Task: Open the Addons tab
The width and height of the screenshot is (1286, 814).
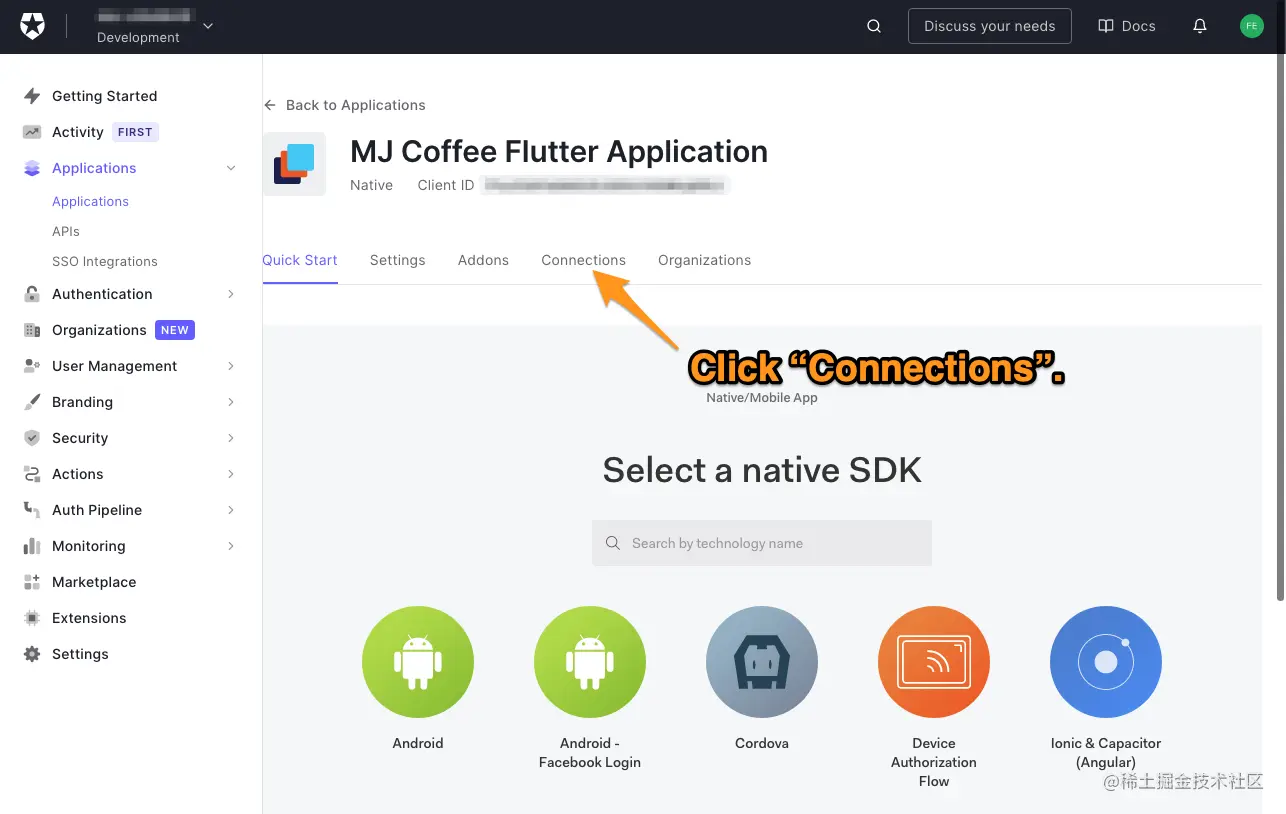Action: (483, 260)
